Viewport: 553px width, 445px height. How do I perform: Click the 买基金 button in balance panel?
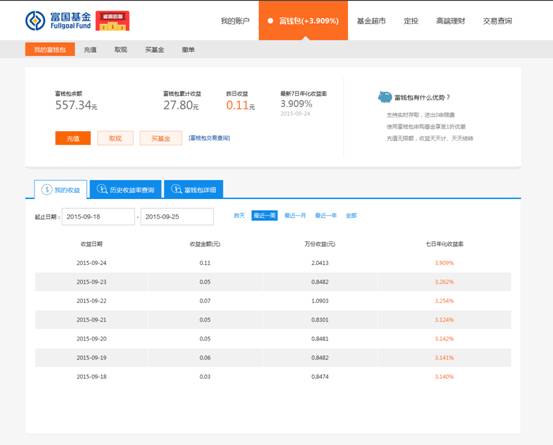(161, 138)
